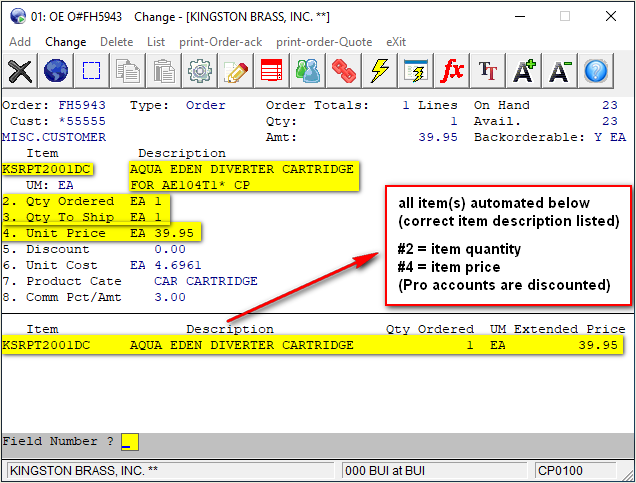
Task: Click KINGSTON BRASS, INC. status bar panel
Action: (x=170, y=471)
